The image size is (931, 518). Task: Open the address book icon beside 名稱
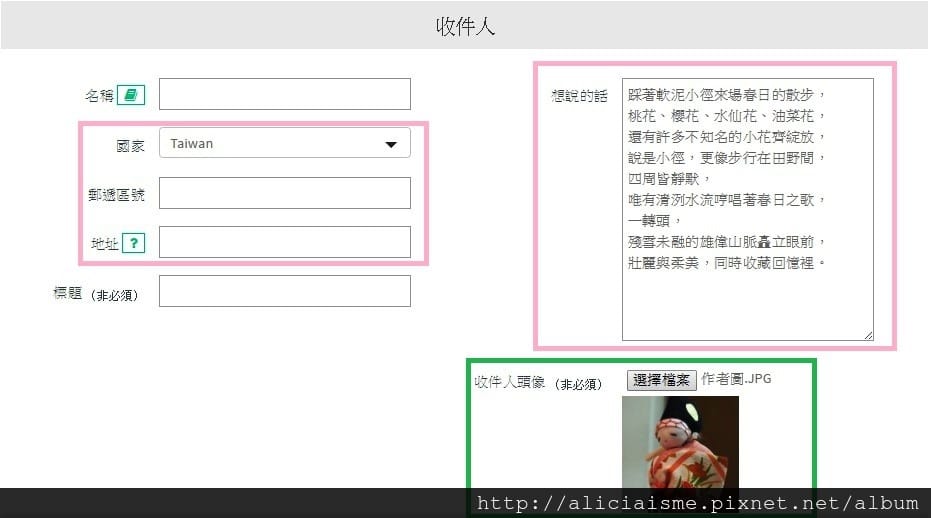(x=131, y=94)
